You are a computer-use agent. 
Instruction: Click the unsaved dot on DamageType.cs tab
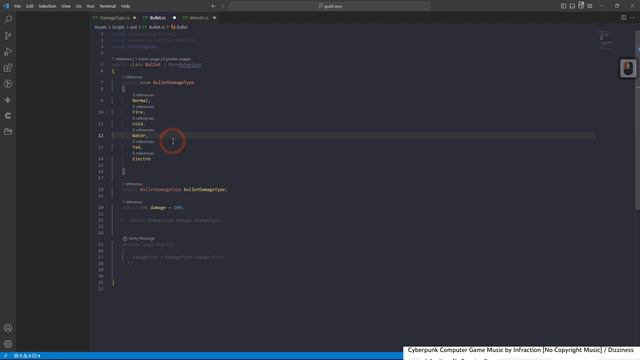click(x=134, y=18)
